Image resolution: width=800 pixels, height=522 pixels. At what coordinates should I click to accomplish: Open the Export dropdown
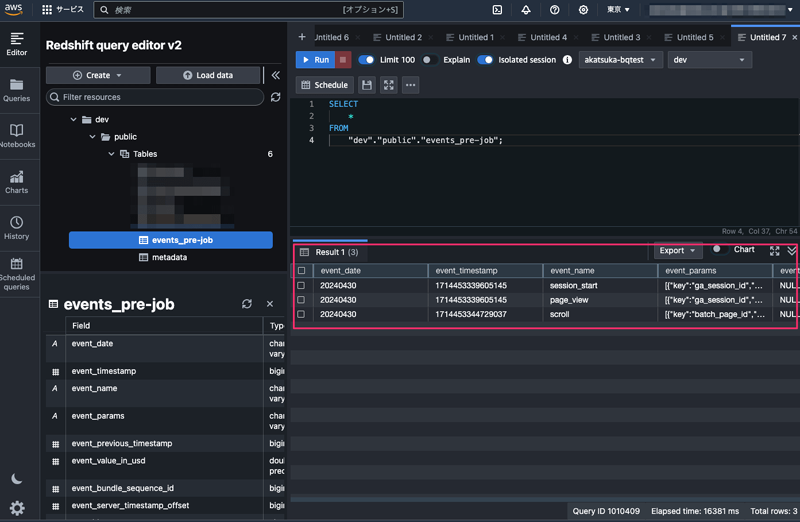point(678,250)
